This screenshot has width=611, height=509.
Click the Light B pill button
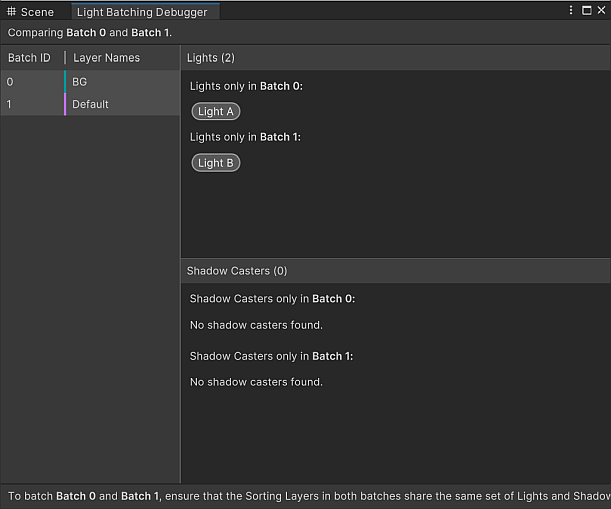216,163
